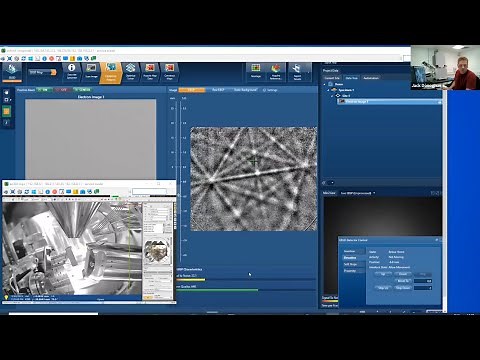
Task: Select Electron Image 1 in the data tree
Action: pyautogui.click(x=389, y=101)
